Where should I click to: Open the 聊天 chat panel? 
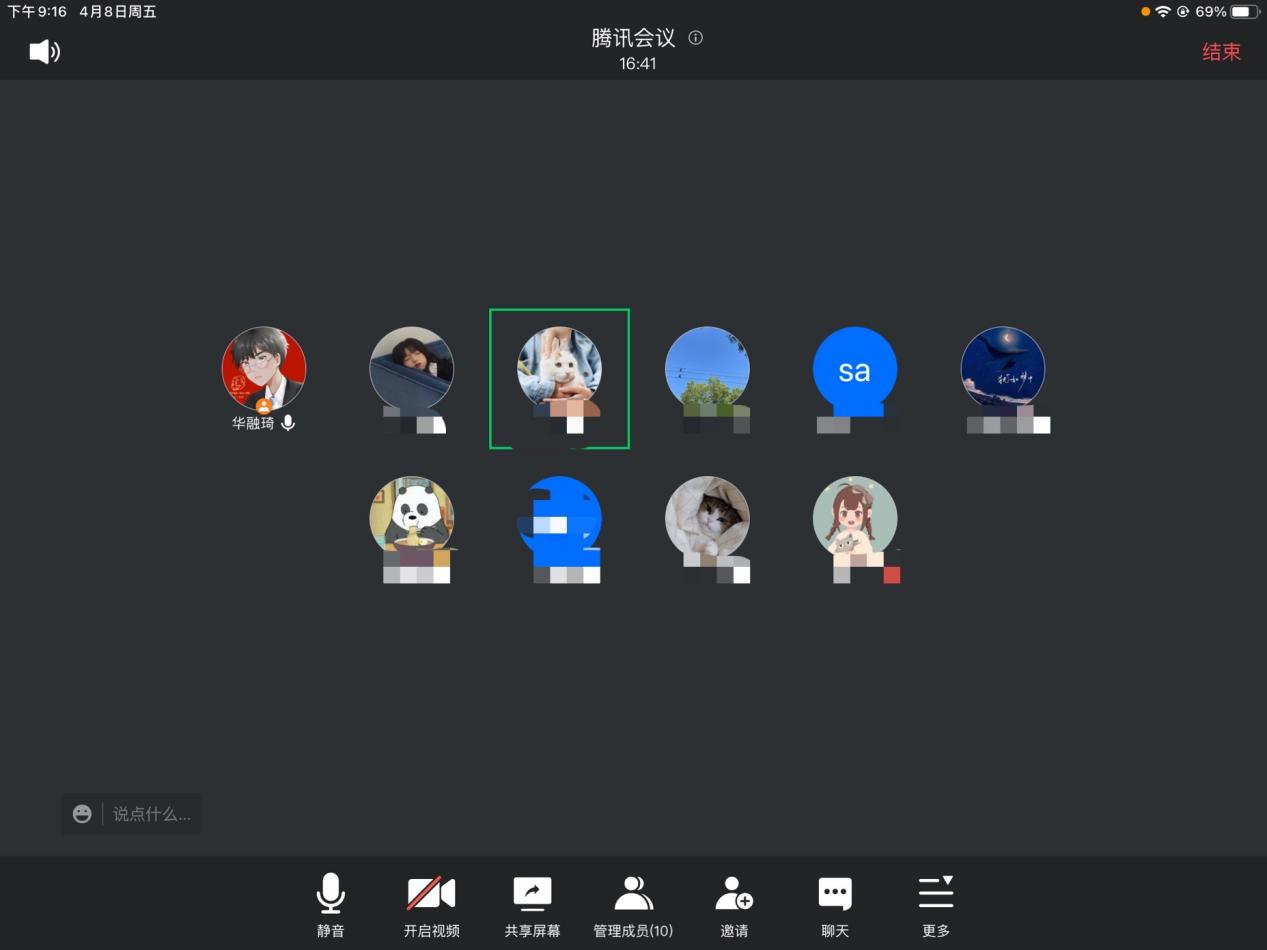(x=835, y=906)
